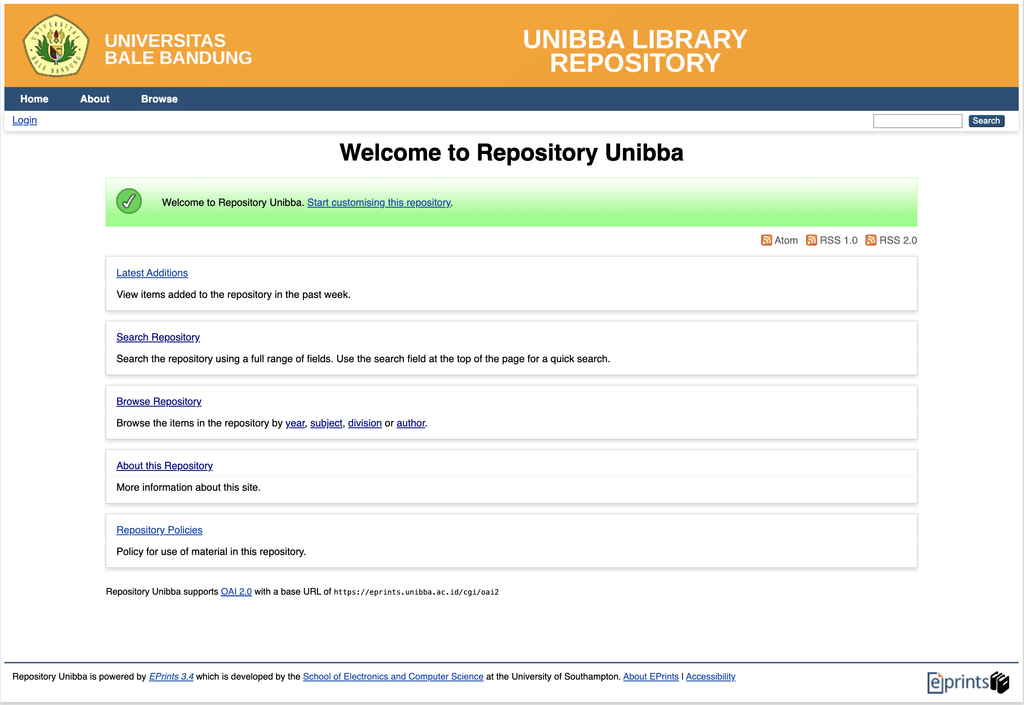1024x705 pixels.
Task: Browse items by division link
Action: (364, 423)
